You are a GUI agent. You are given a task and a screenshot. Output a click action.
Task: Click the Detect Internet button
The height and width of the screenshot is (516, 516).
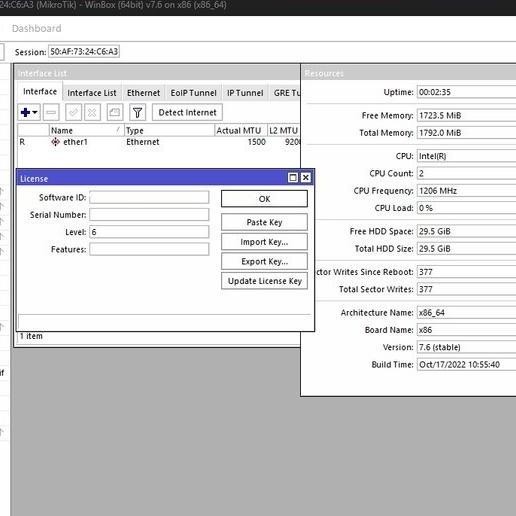tap(187, 112)
